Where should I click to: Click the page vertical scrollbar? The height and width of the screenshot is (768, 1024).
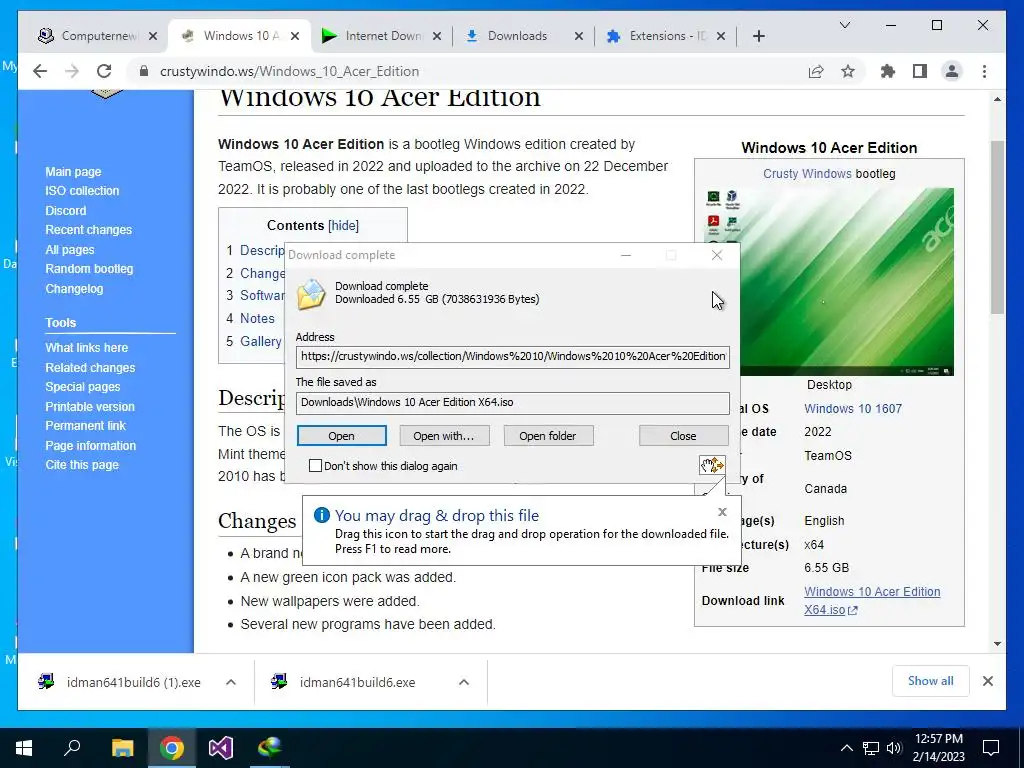[997, 226]
